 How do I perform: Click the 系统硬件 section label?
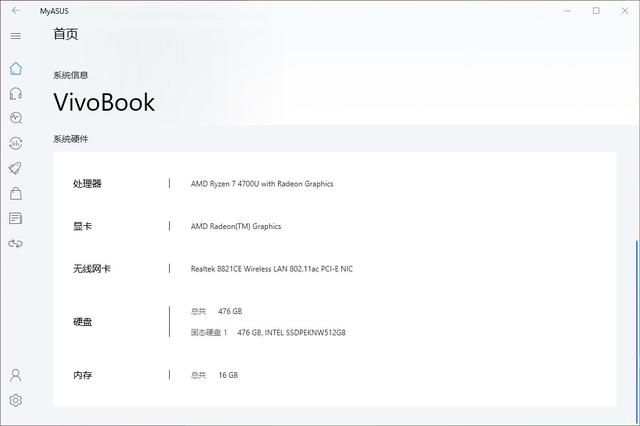click(71, 139)
